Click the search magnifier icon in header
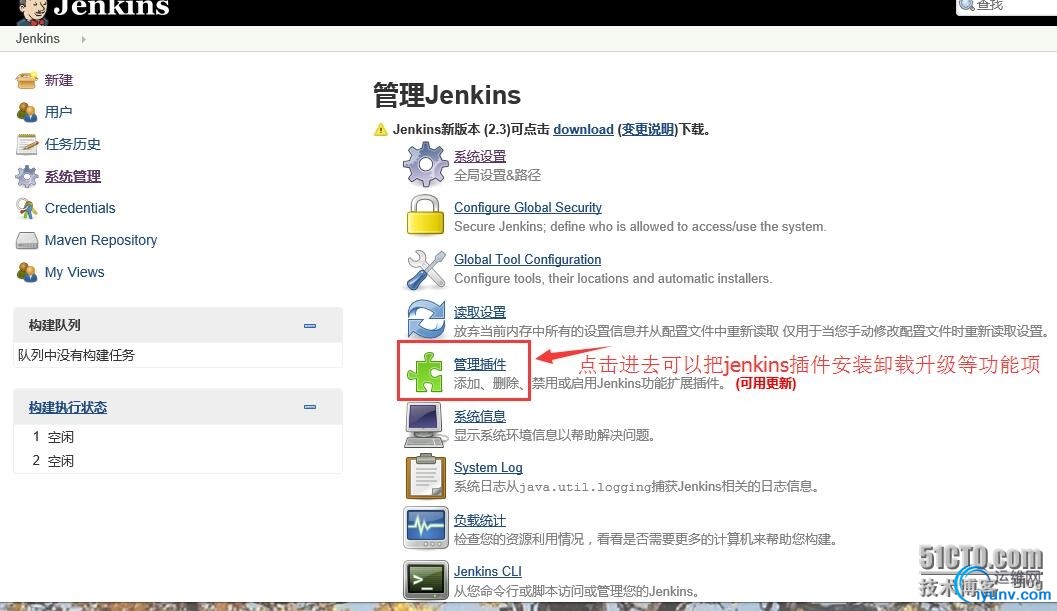Viewport: 1057px width, 611px height. point(967,5)
